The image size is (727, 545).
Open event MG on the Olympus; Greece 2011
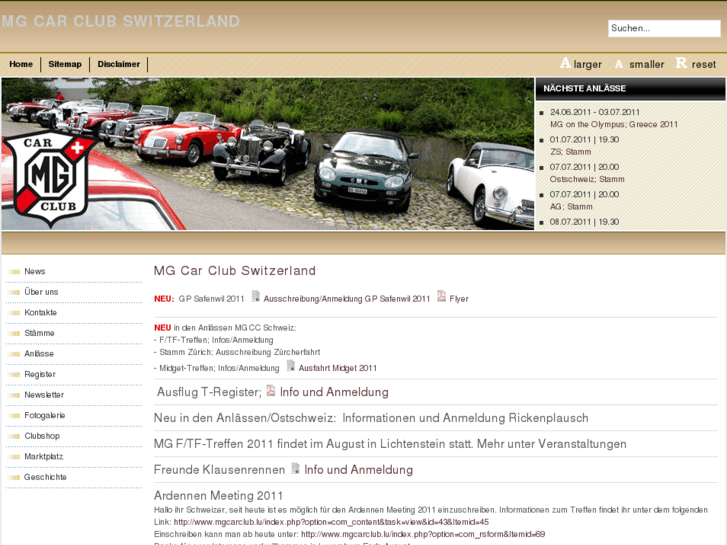(614, 124)
